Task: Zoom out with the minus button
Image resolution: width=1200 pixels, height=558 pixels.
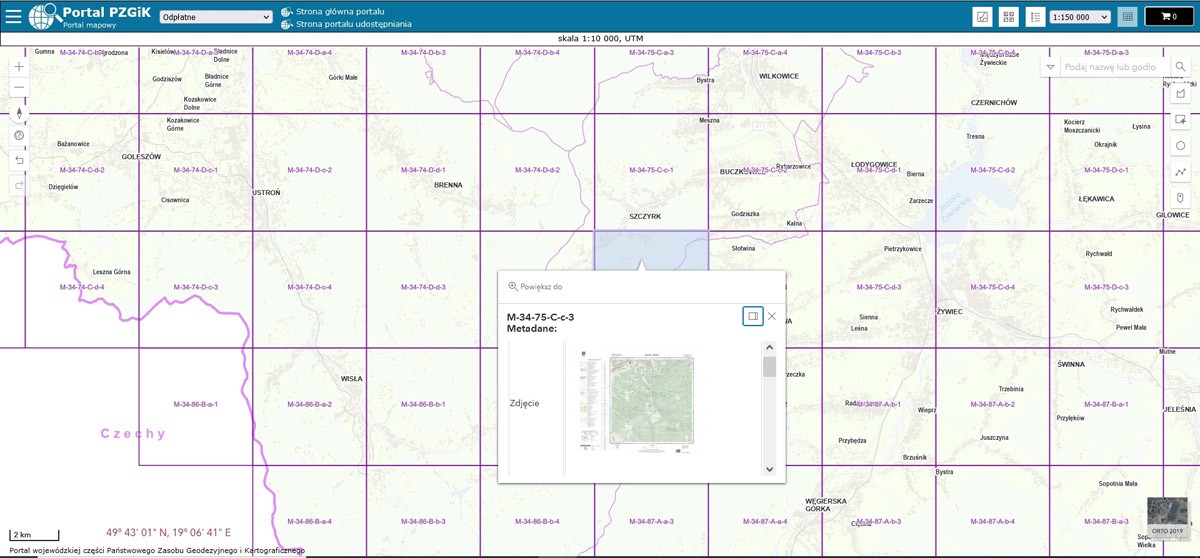Action: pos(19,88)
